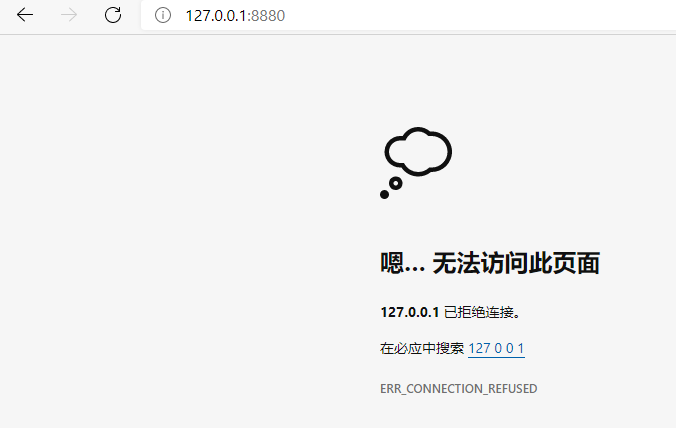Go back using the back arrow
This screenshot has height=428, width=676.
[25, 15]
